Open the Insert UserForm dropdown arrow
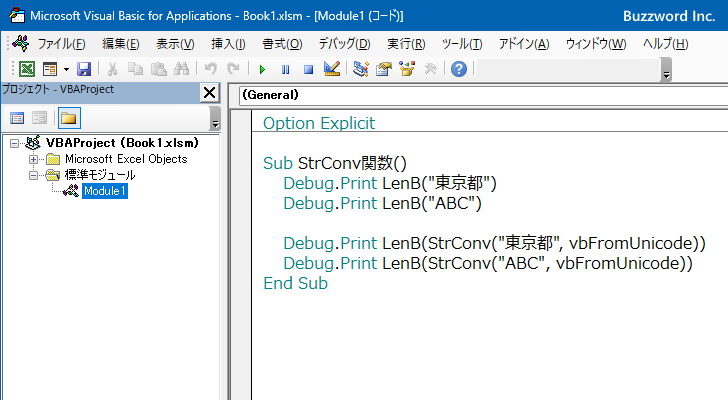 coord(66,70)
